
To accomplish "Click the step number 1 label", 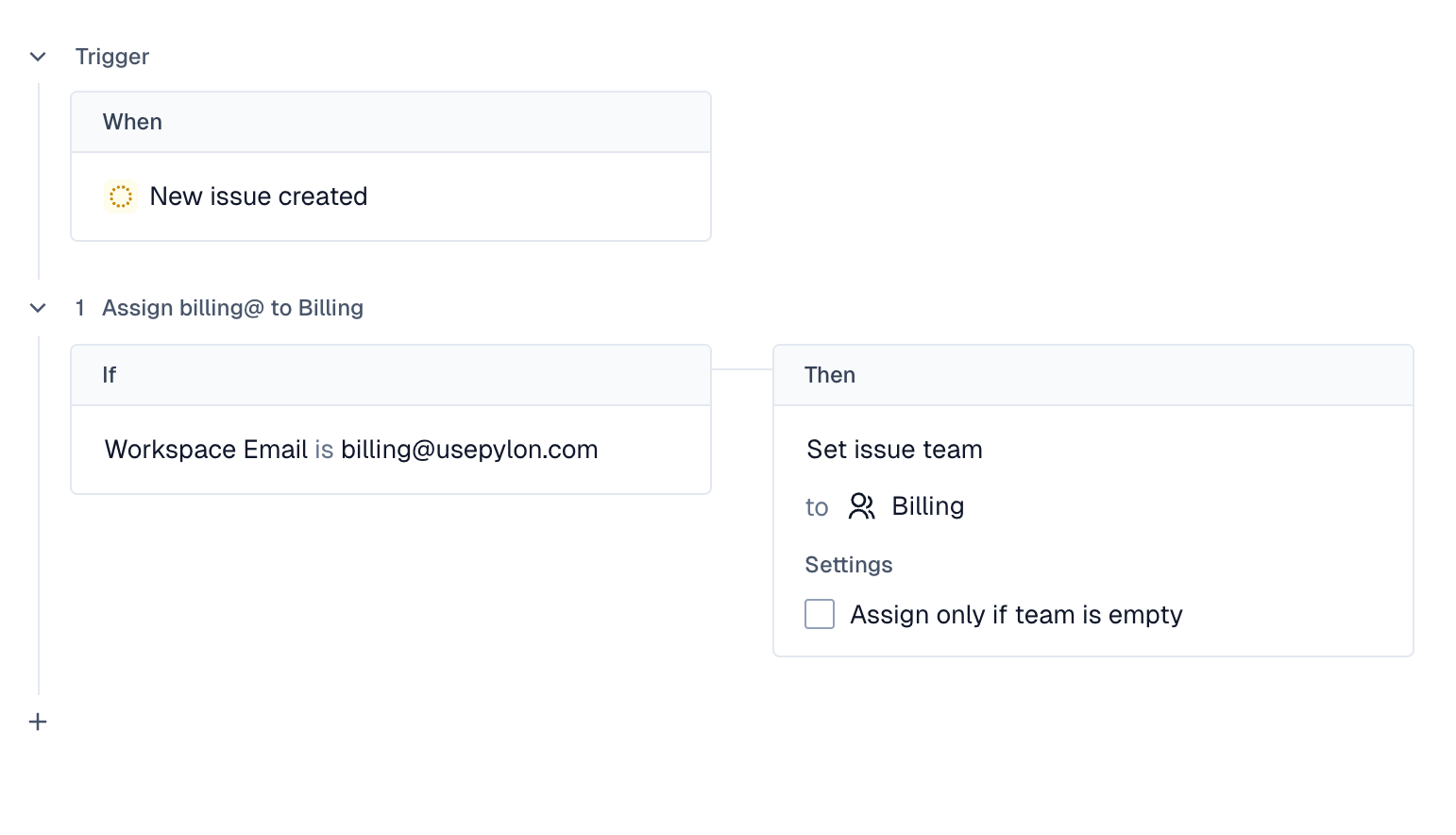I will [80, 308].
